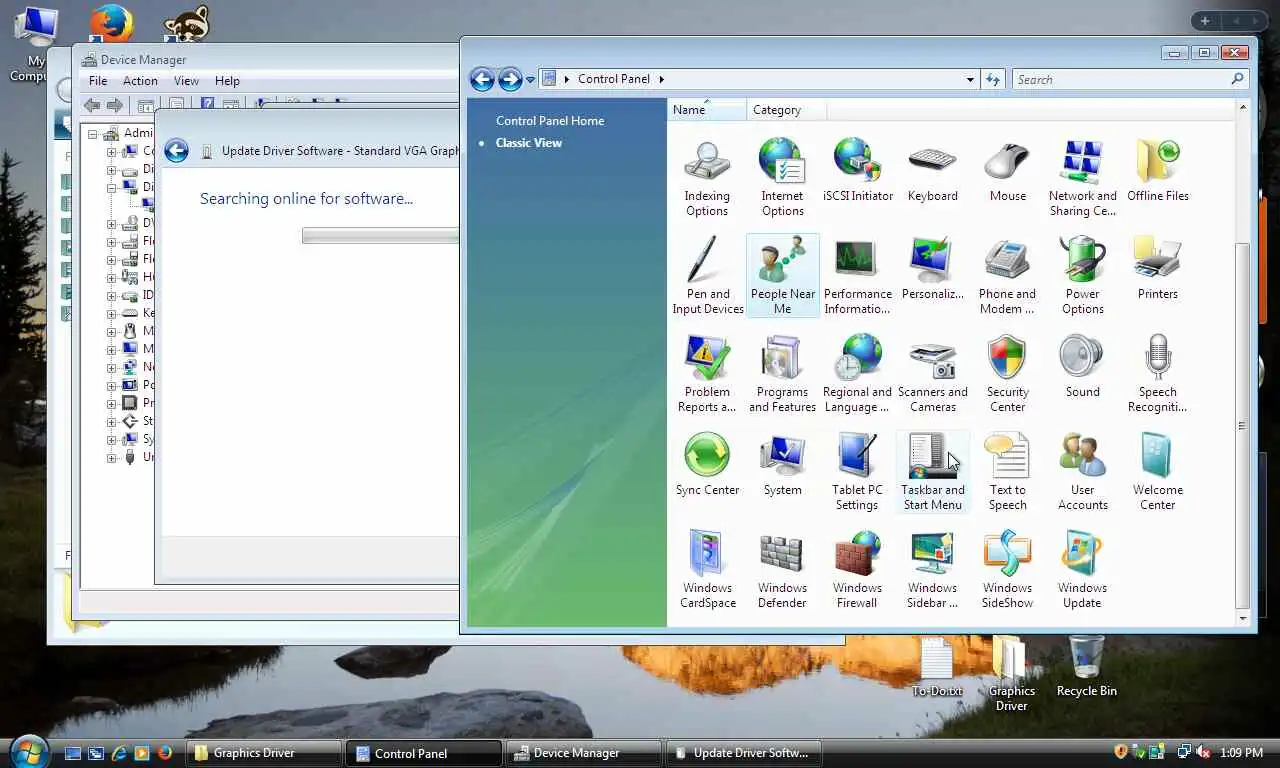This screenshot has height=768, width=1280.
Task: Open the iSCSI Initiator applet
Action: coord(857,171)
